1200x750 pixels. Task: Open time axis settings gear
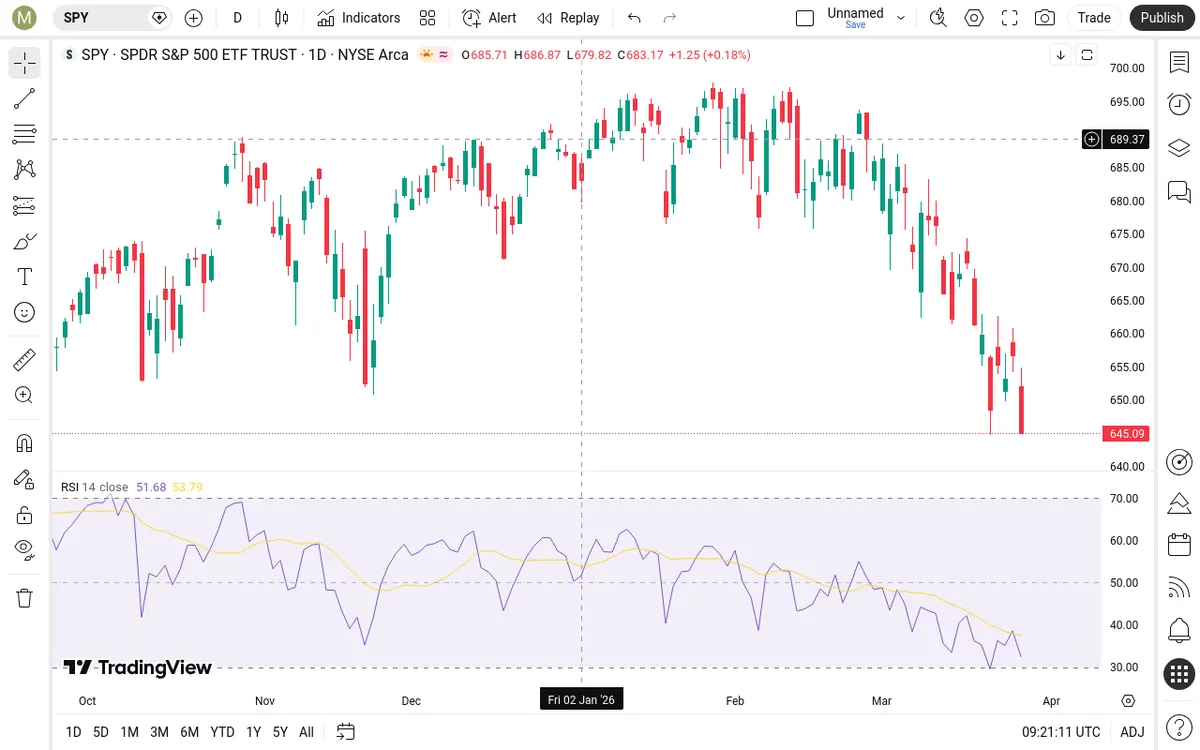click(x=1129, y=700)
